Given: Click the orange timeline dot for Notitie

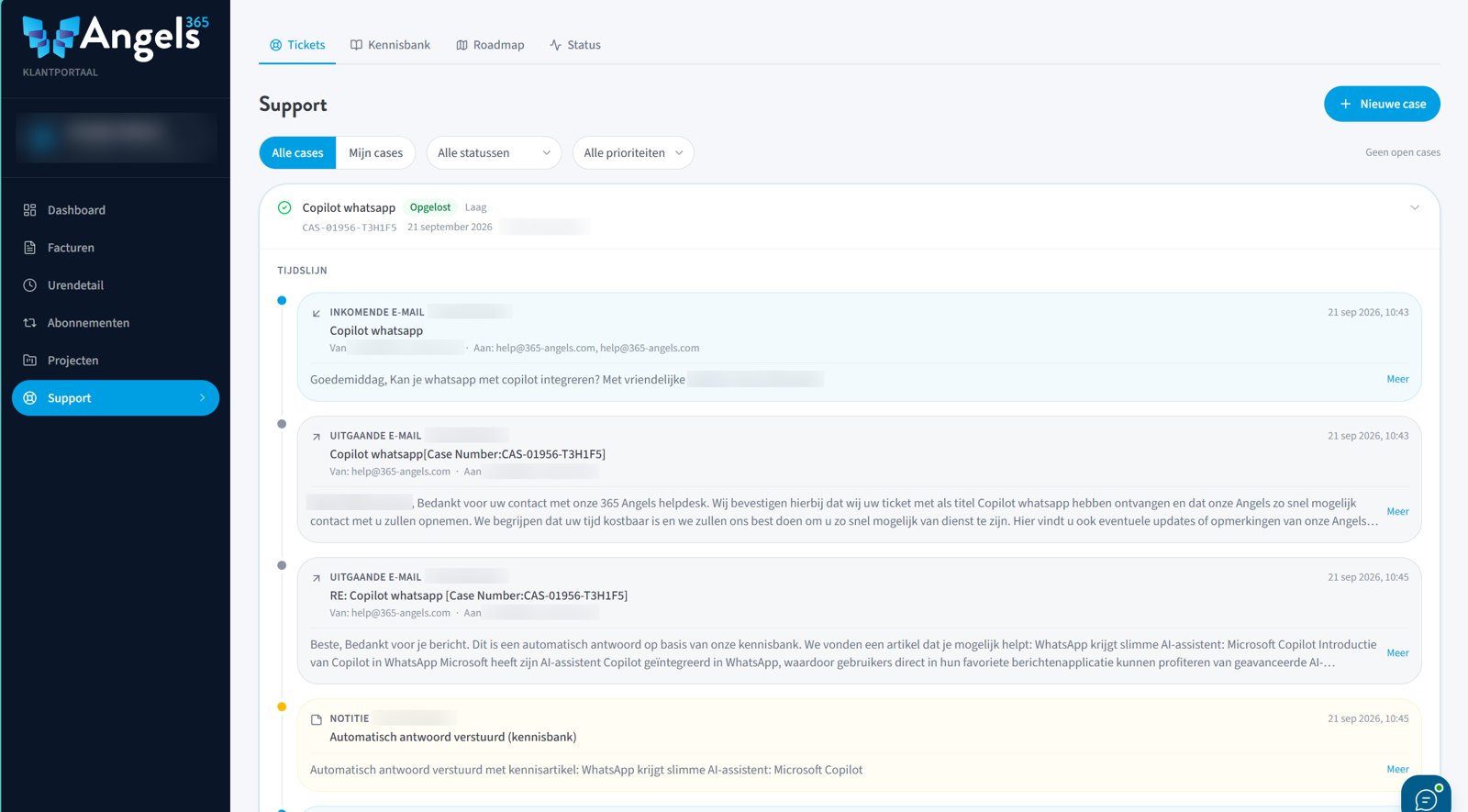Looking at the screenshot, I should pos(282,706).
